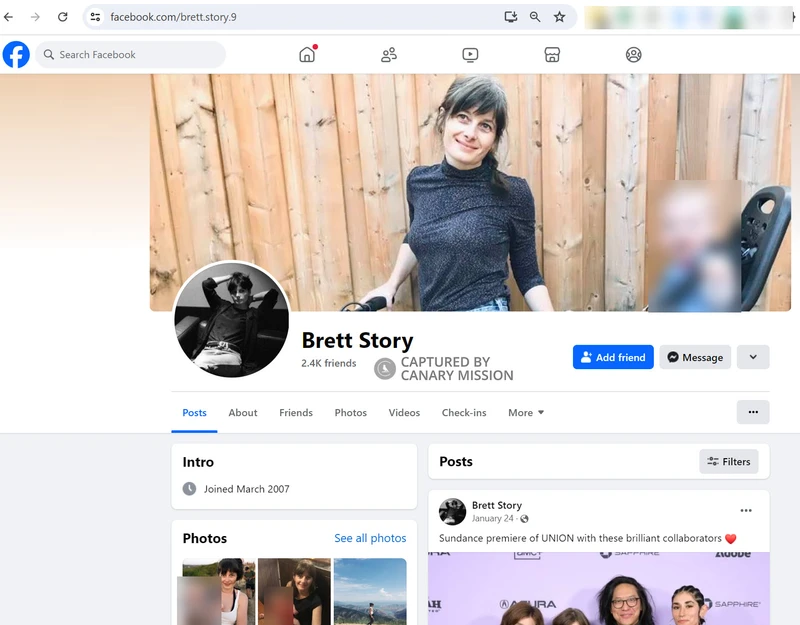Click the install app icon in address bar
This screenshot has height=625, width=800.
511,17
